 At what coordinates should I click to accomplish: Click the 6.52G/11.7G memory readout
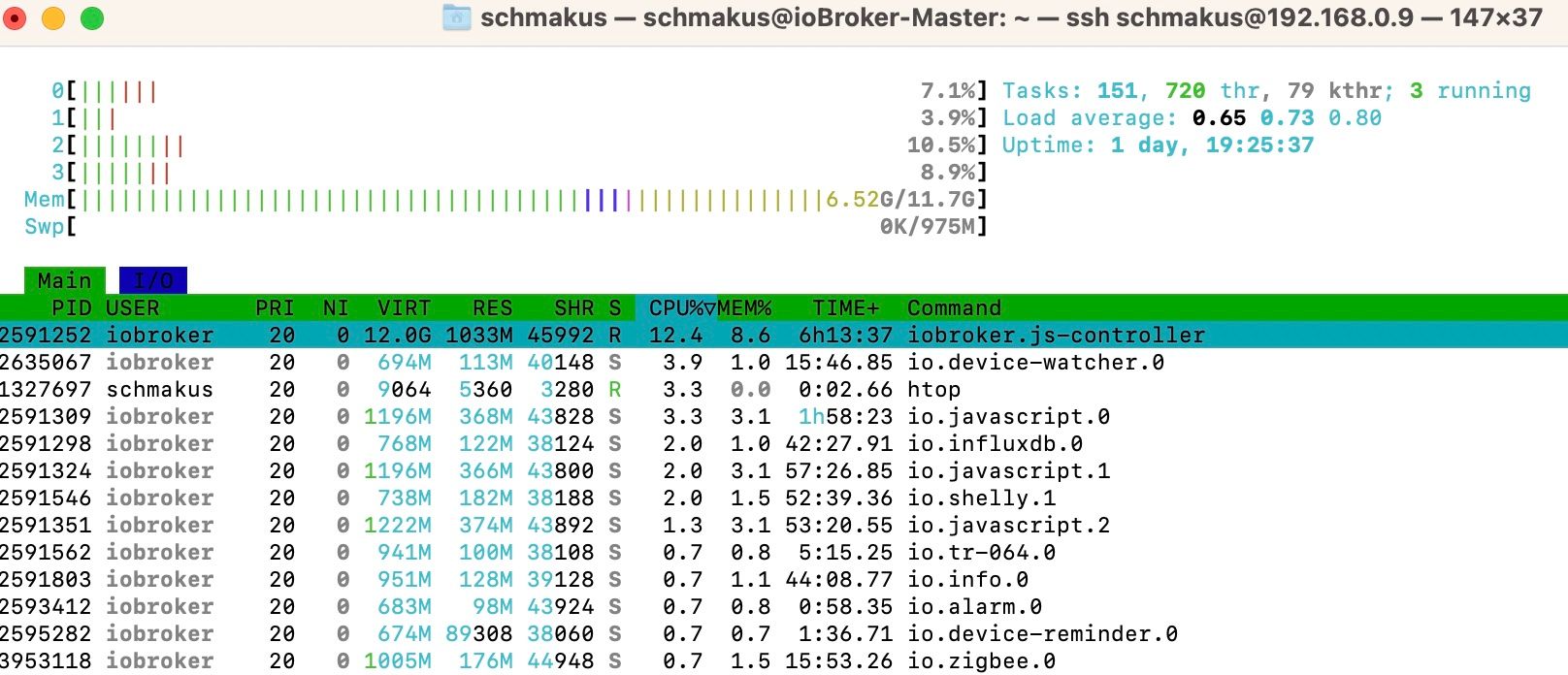900,200
